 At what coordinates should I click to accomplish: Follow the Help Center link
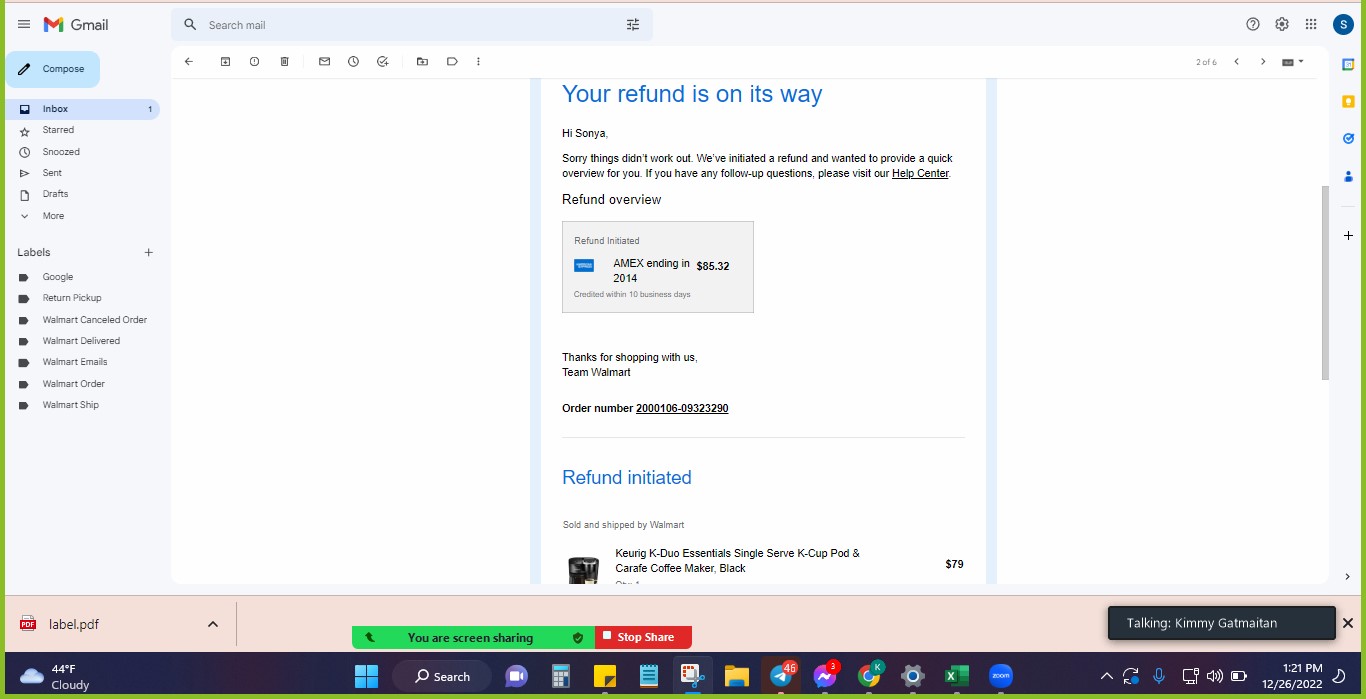(x=920, y=174)
